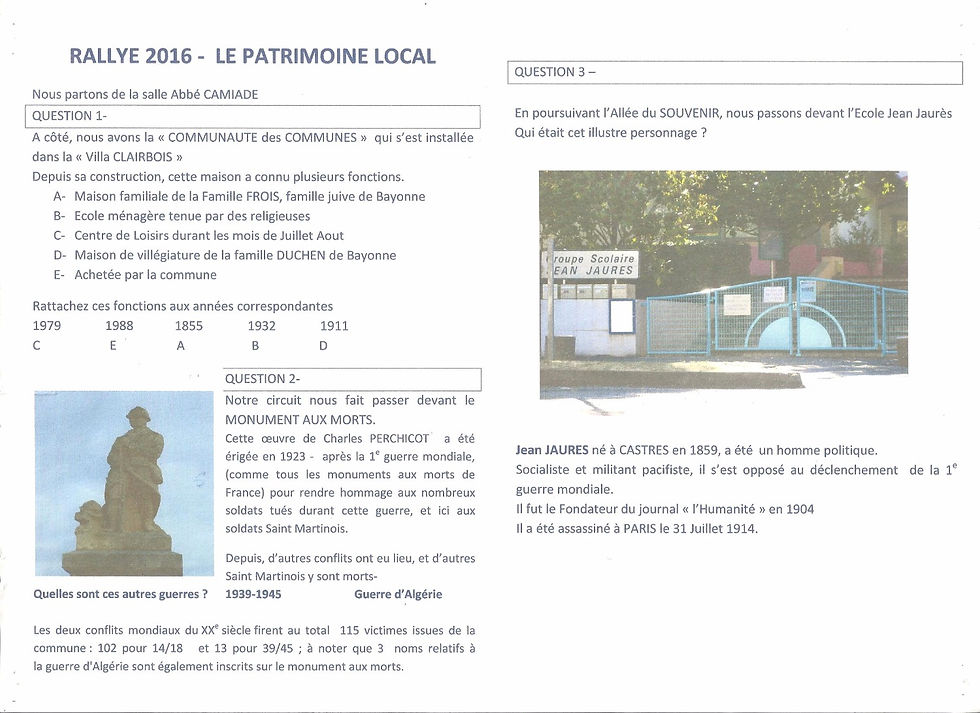
Task: Click the answer letter B under 1932
Action: coord(255,346)
